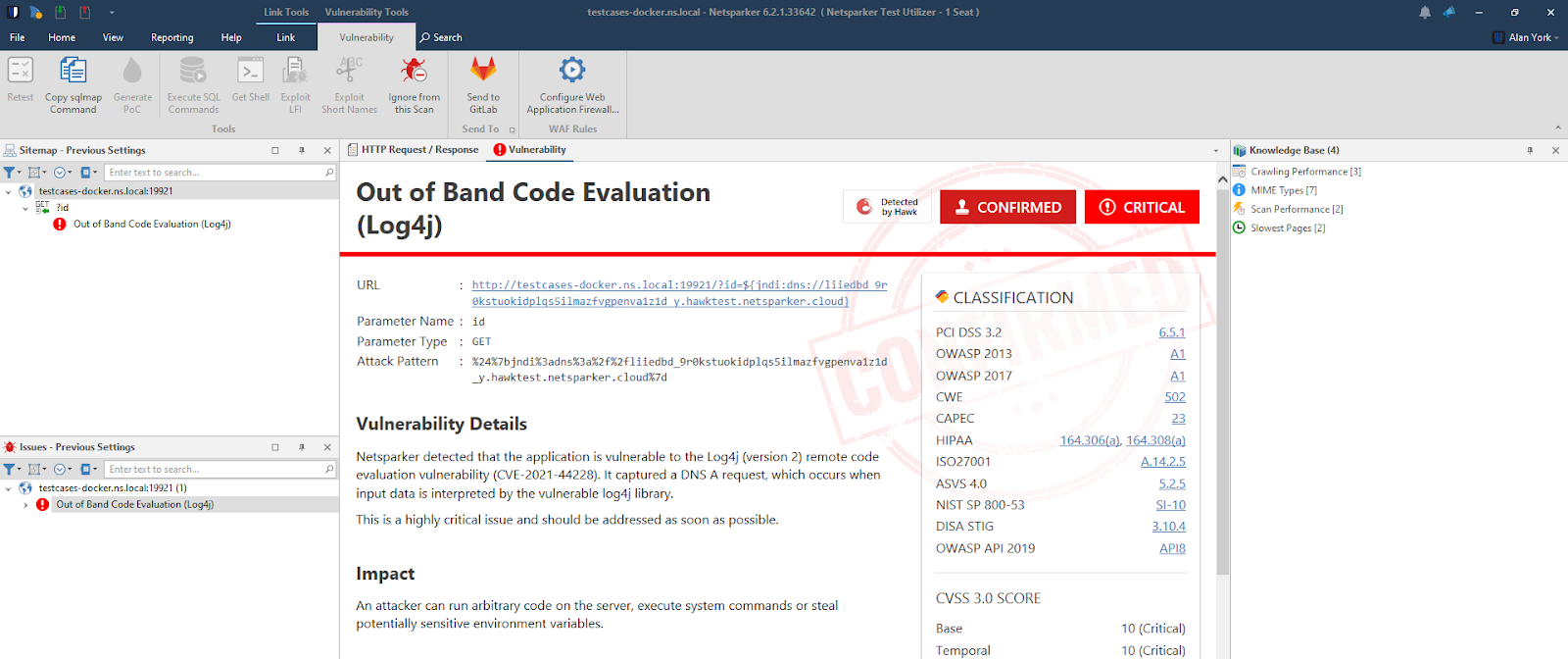Close the Issues panel
Screen dimensions: 1568x659
(327, 447)
